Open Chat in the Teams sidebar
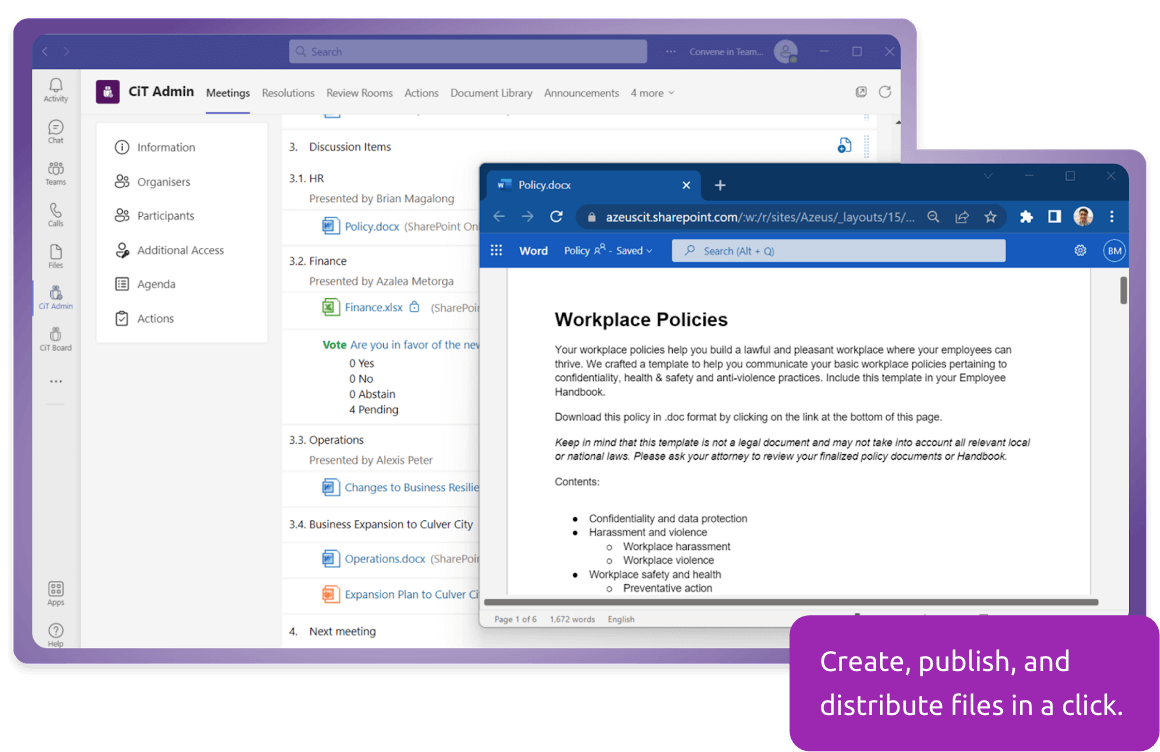 [56, 131]
